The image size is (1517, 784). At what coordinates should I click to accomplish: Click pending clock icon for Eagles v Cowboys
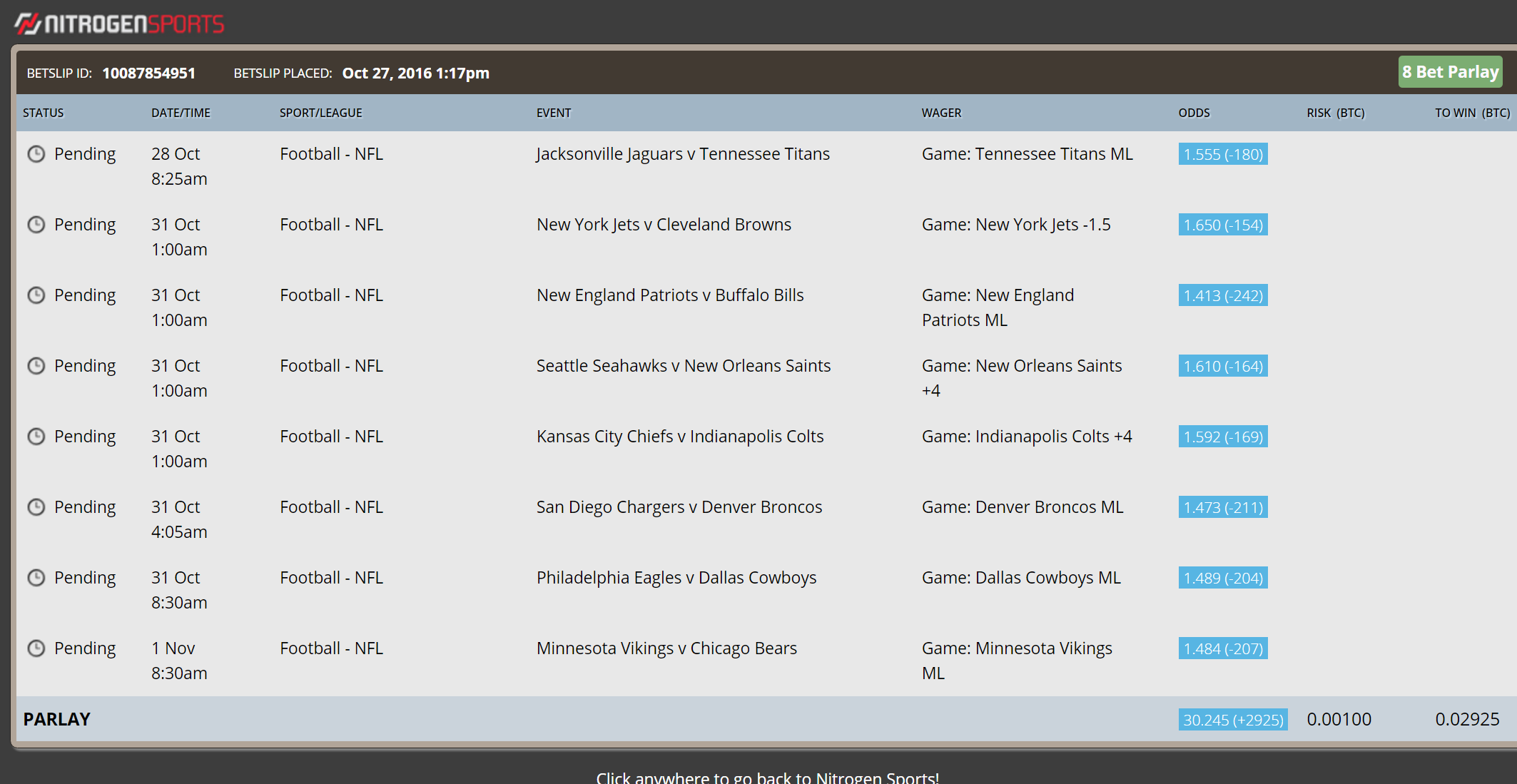[x=36, y=578]
